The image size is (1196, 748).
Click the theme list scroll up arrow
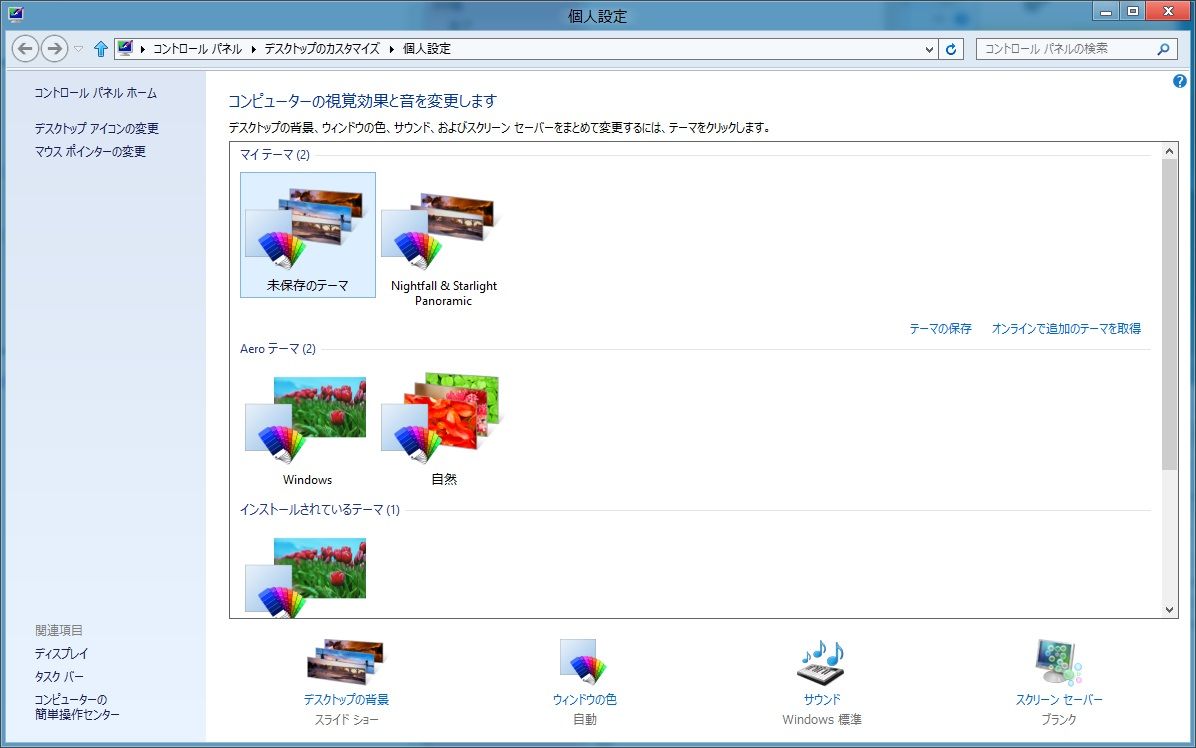1169,151
